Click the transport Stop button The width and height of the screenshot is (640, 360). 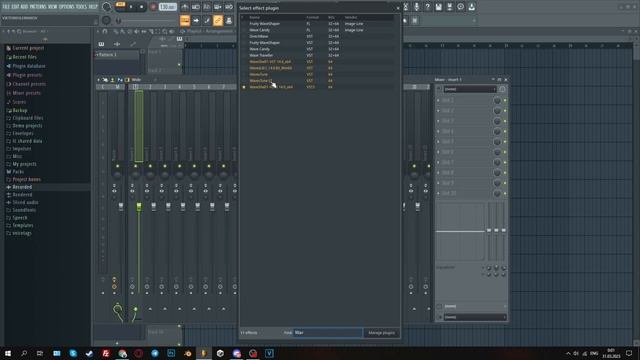click(142, 7)
